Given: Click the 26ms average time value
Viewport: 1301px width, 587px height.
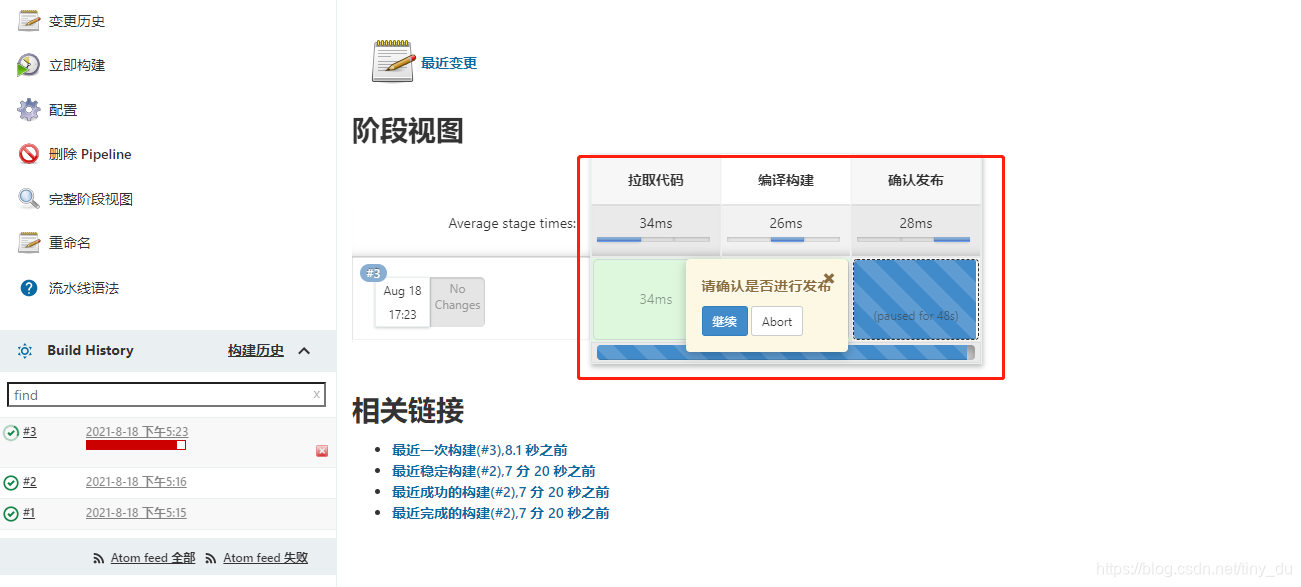Looking at the screenshot, I should [x=786, y=223].
